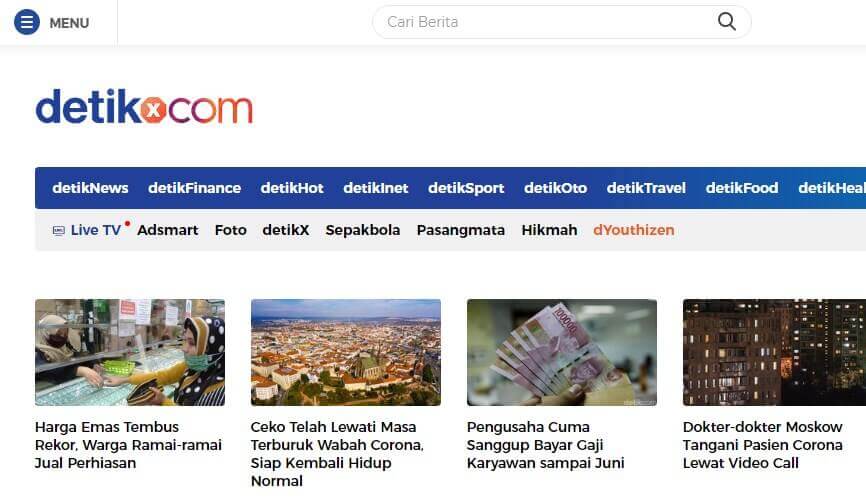Go to detikFood section
The width and height of the screenshot is (866, 498).
(x=742, y=188)
